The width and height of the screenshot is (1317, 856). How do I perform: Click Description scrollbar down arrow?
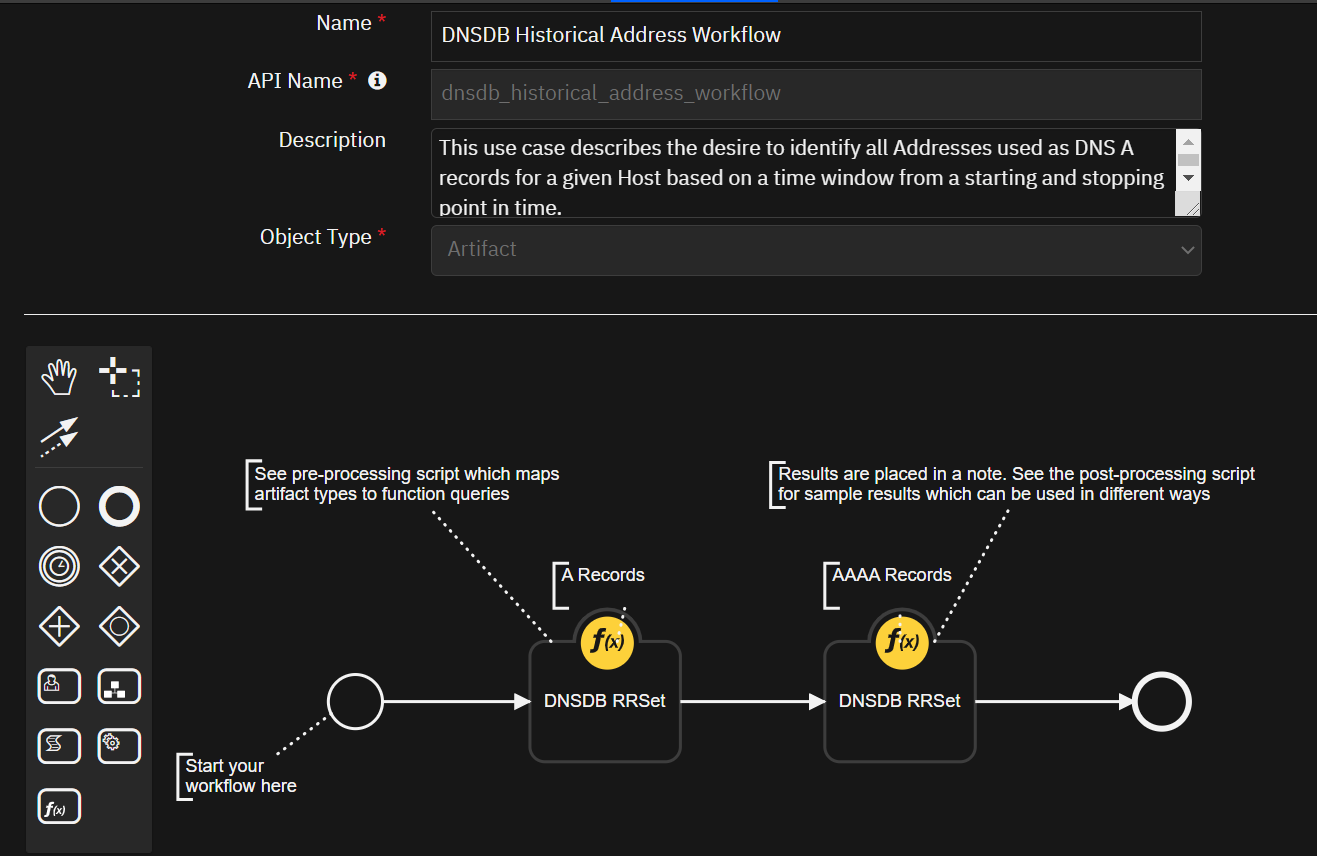[1188, 178]
